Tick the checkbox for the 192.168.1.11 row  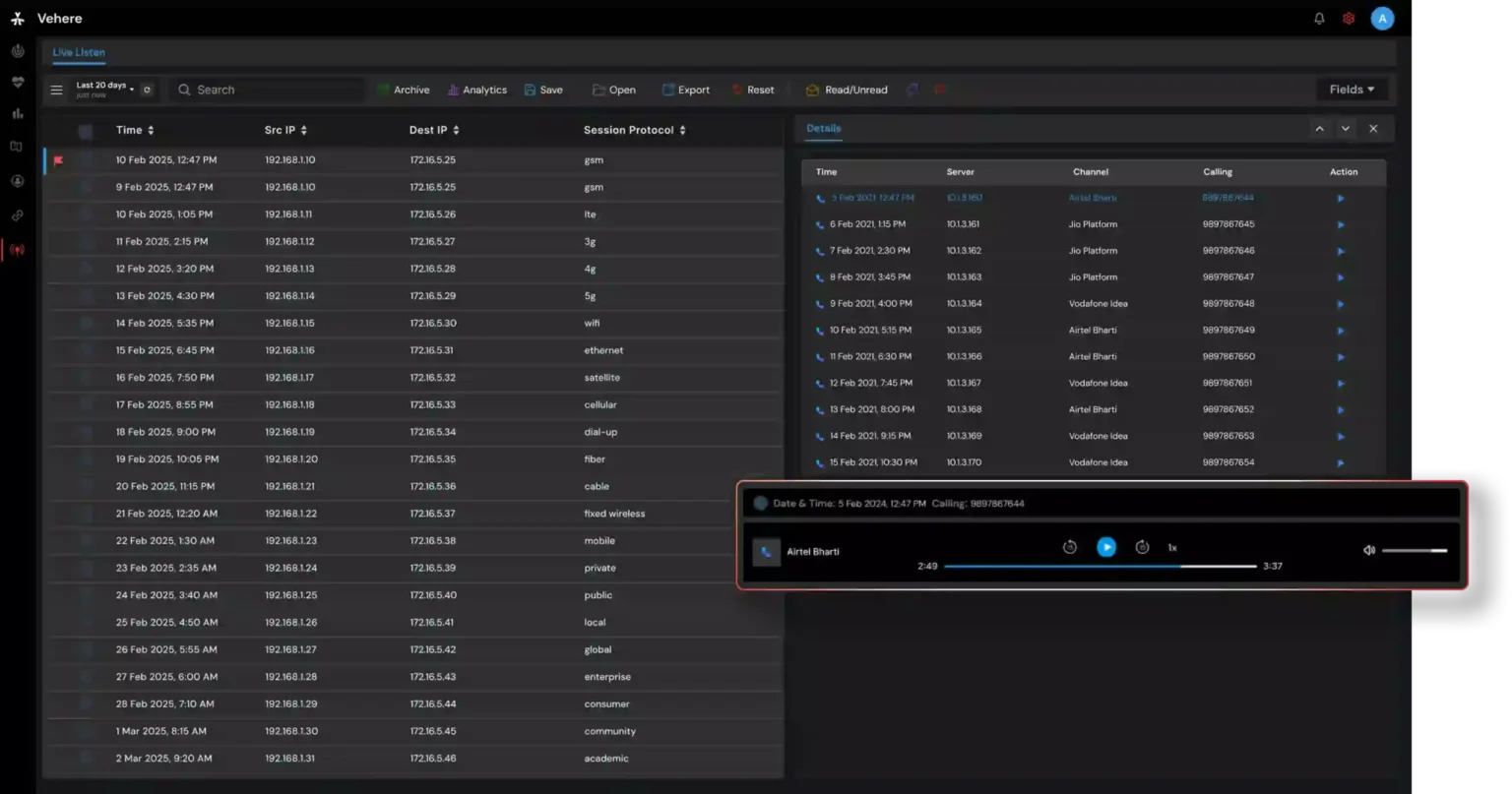click(86, 214)
